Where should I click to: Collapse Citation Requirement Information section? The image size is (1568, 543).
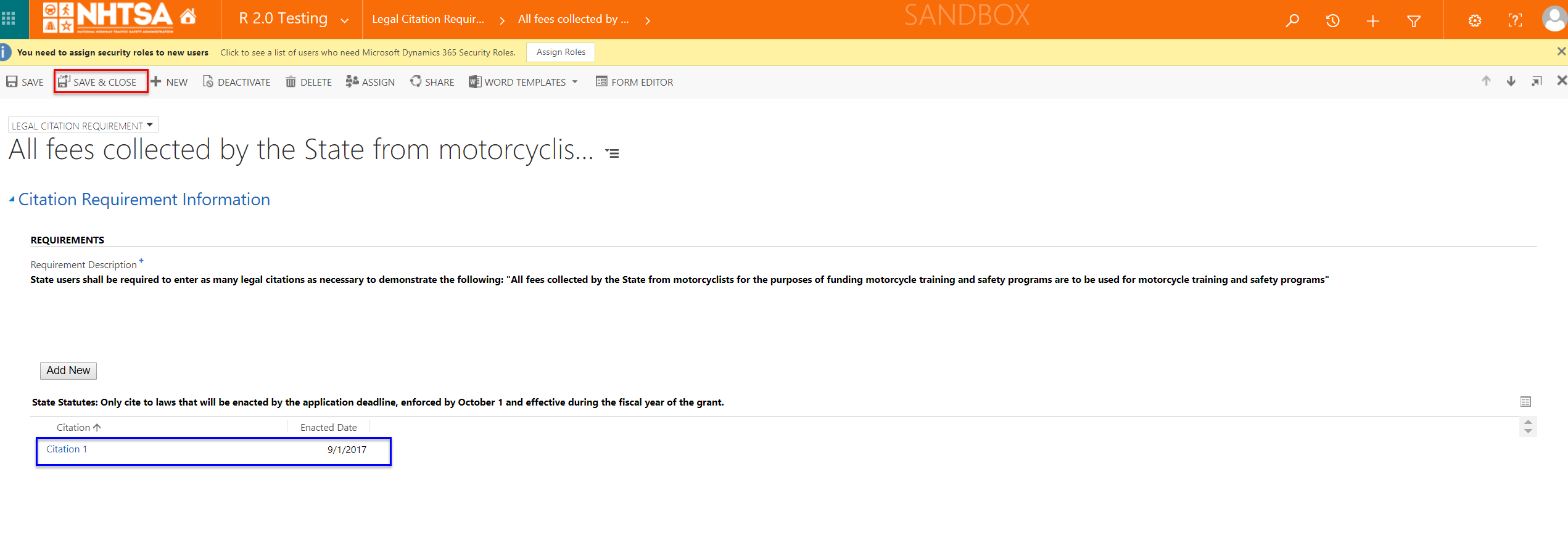coord(12,199)
